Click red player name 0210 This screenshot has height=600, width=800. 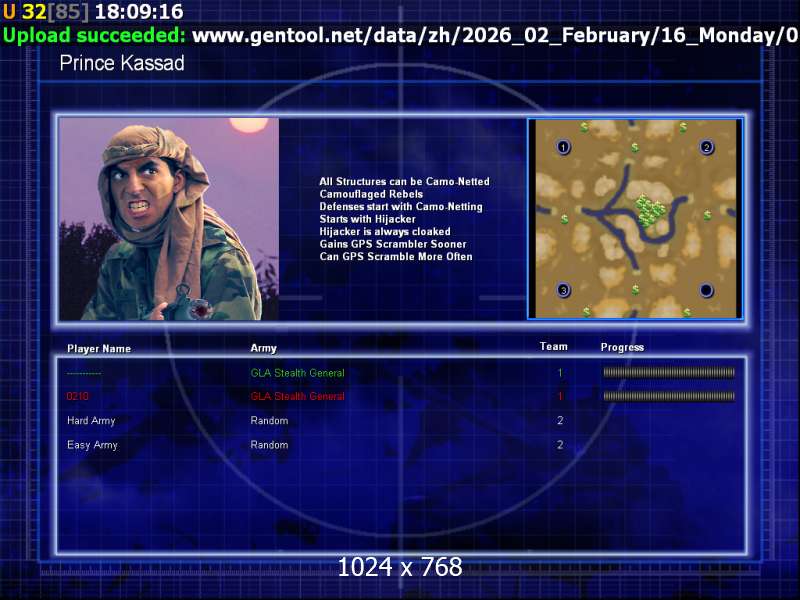click(x=78, y=396)
